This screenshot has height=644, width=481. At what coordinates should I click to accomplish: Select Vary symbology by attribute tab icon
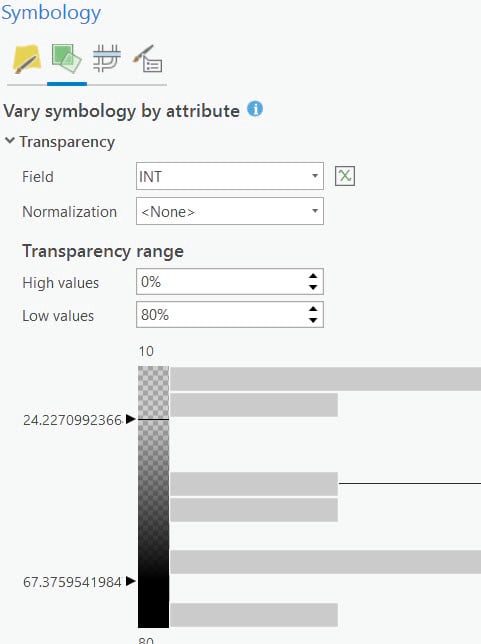tap(67, 59)
